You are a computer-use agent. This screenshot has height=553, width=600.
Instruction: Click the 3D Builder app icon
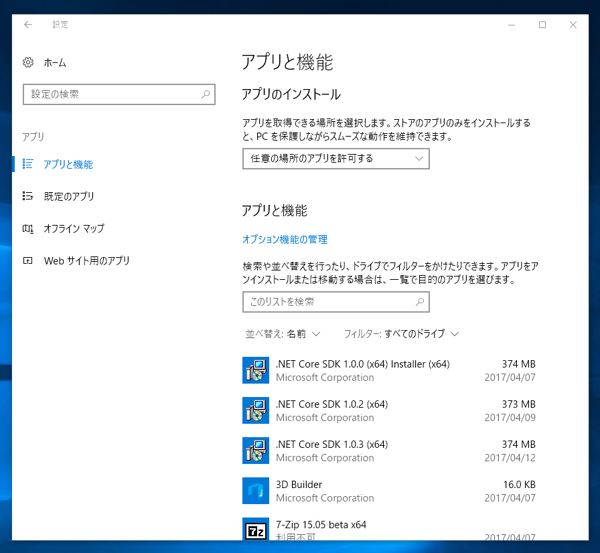point(256,491)
